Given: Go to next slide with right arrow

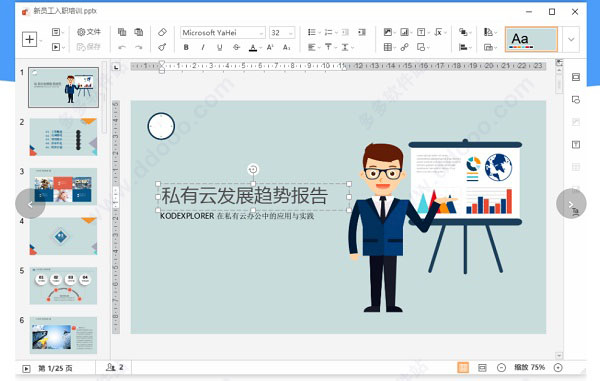Looking at the screenshot, I should pyautogui.click(x=571, y=204).
